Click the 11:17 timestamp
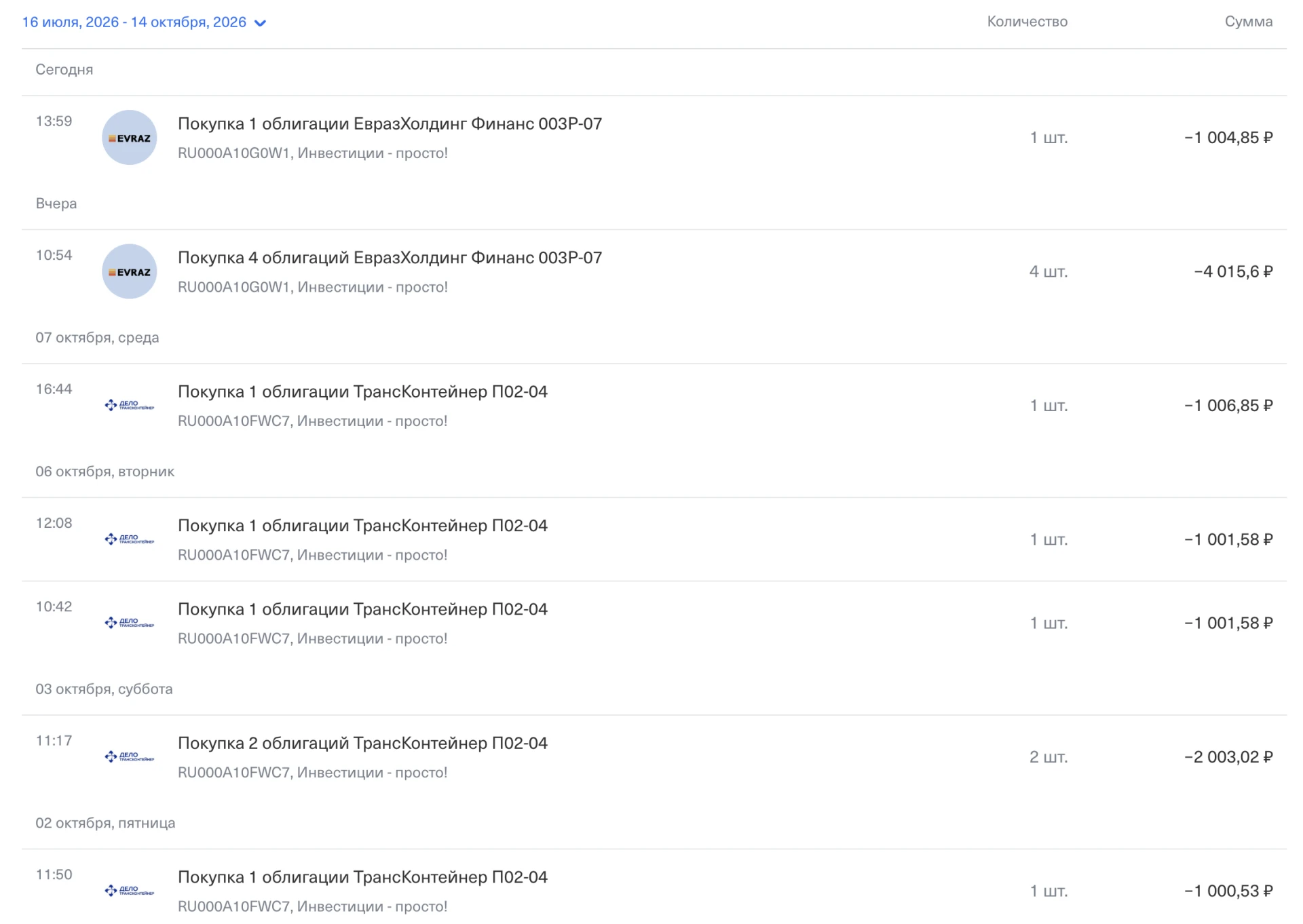 click(x=54, y=741)
